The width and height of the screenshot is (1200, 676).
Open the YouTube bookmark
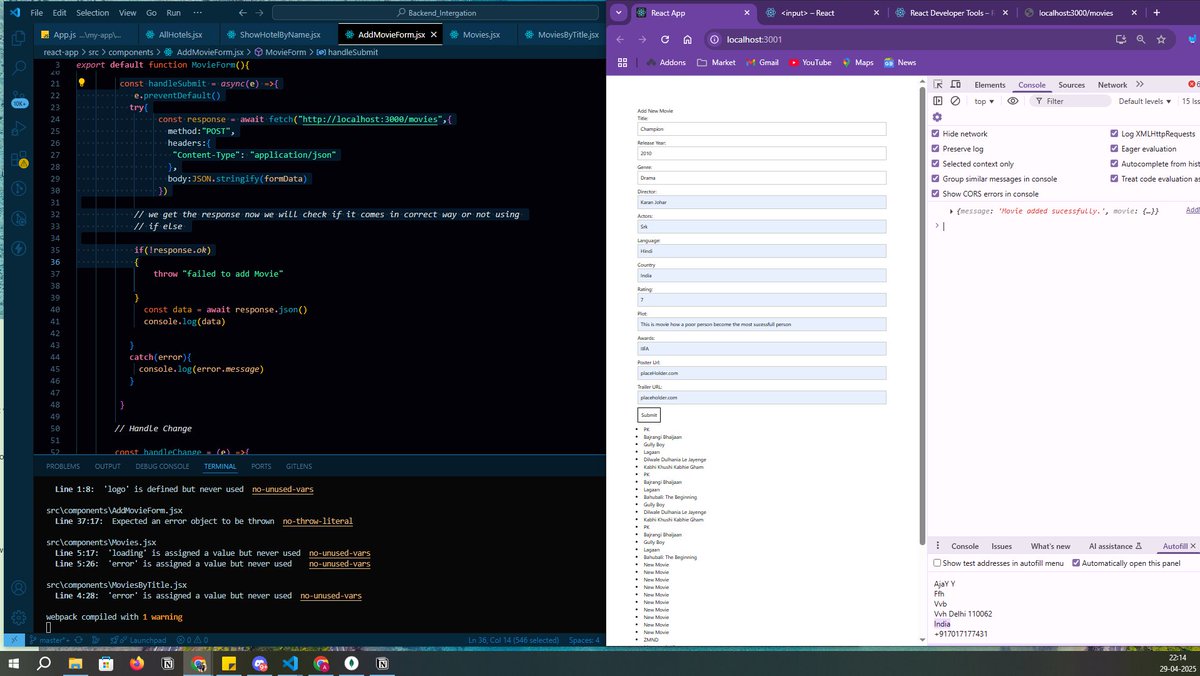pos(810,62)
